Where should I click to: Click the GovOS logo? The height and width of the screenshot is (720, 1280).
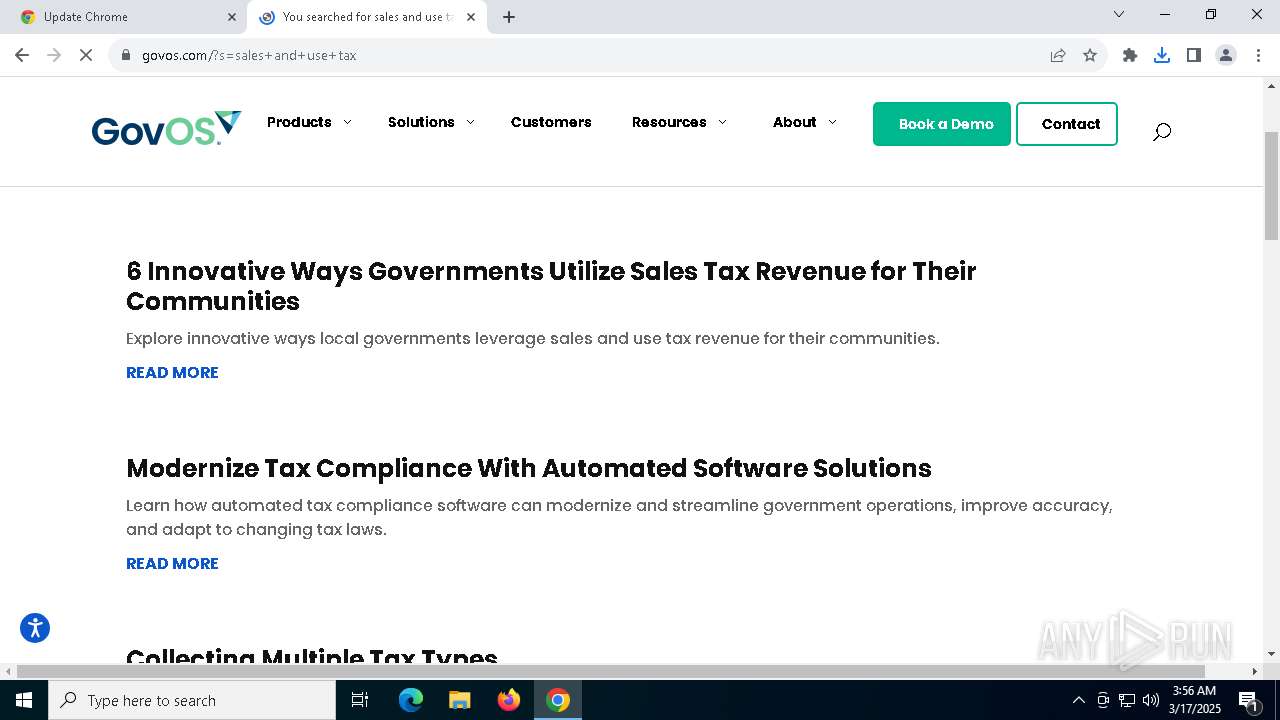click(166, 129)
